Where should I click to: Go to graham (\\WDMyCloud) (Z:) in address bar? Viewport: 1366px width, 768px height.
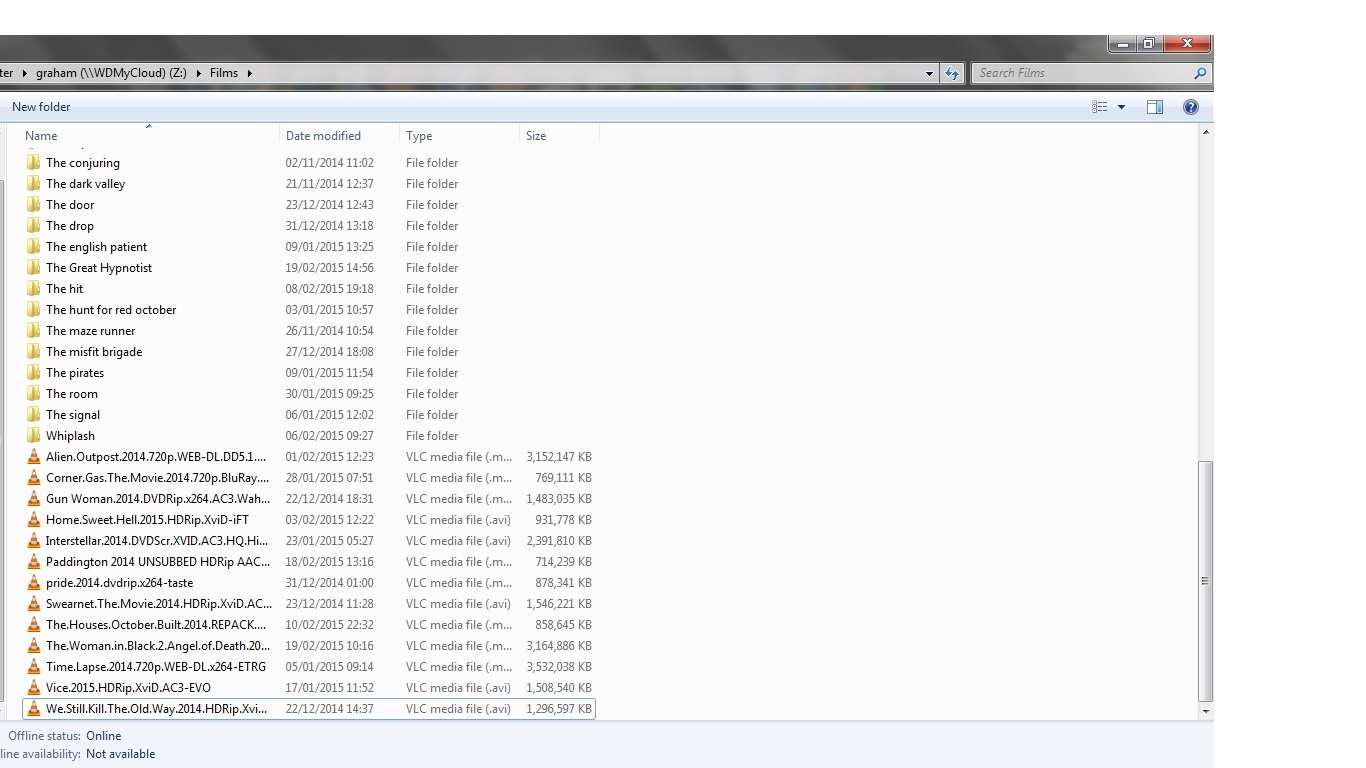pyautogui.click(x=111, y=73)
